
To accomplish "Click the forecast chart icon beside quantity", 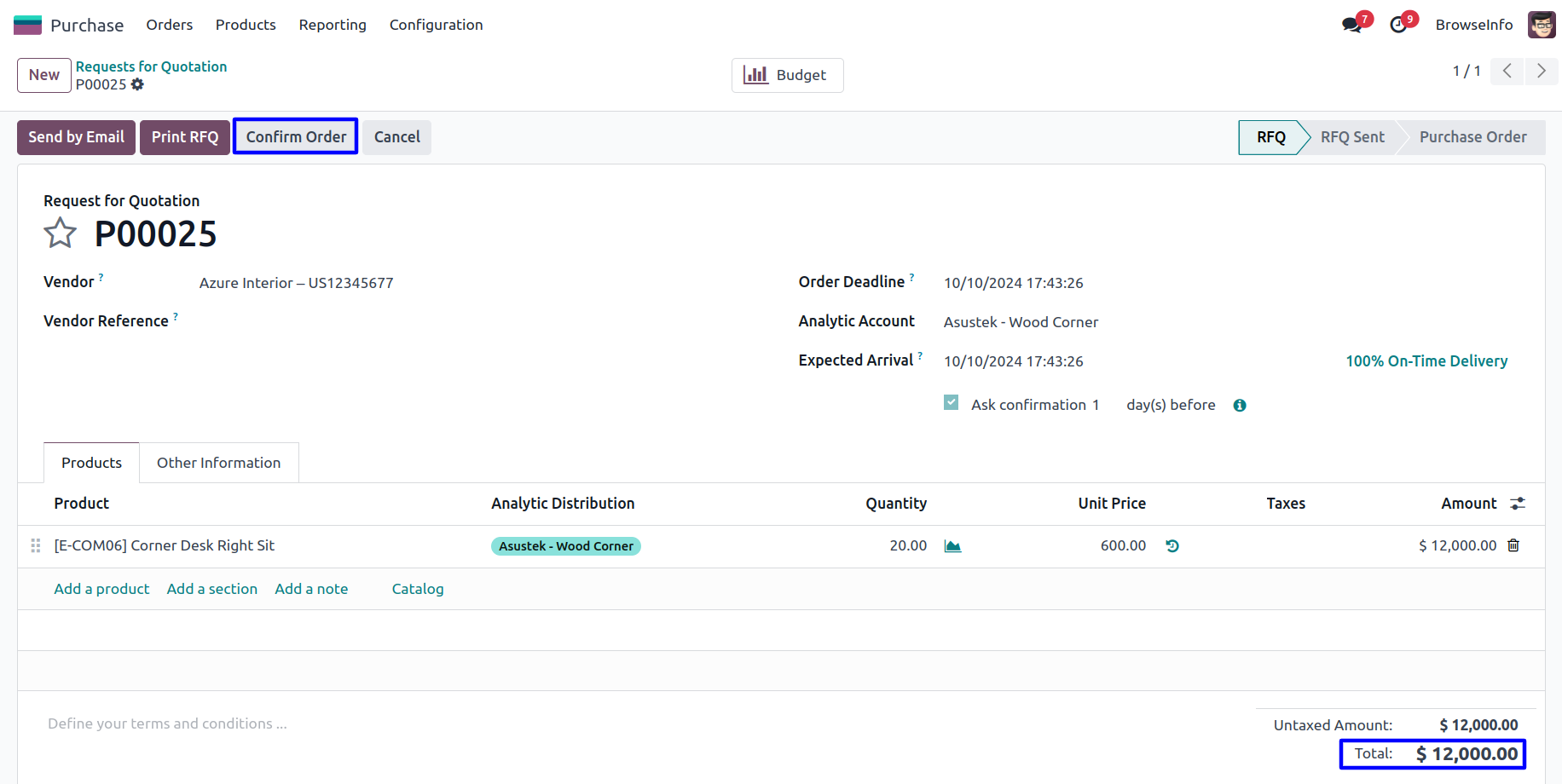I will click(x=952, y=546).
